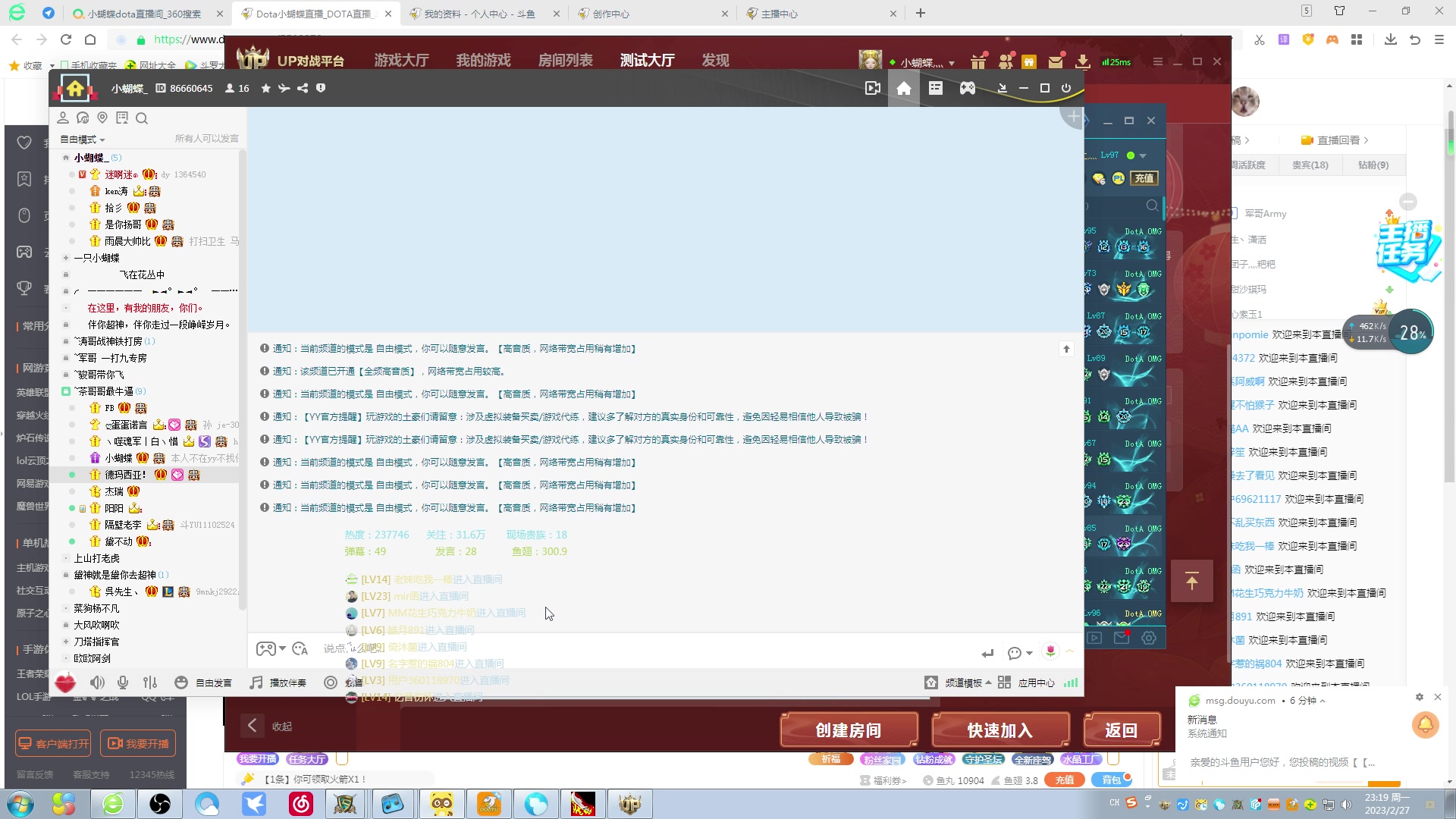Image resolution: width=1456 pixels, height=819 pixels.
Task: Click the power exit icon in YY titlebar
Action: pyautogui.click(x=1066, y=89)
